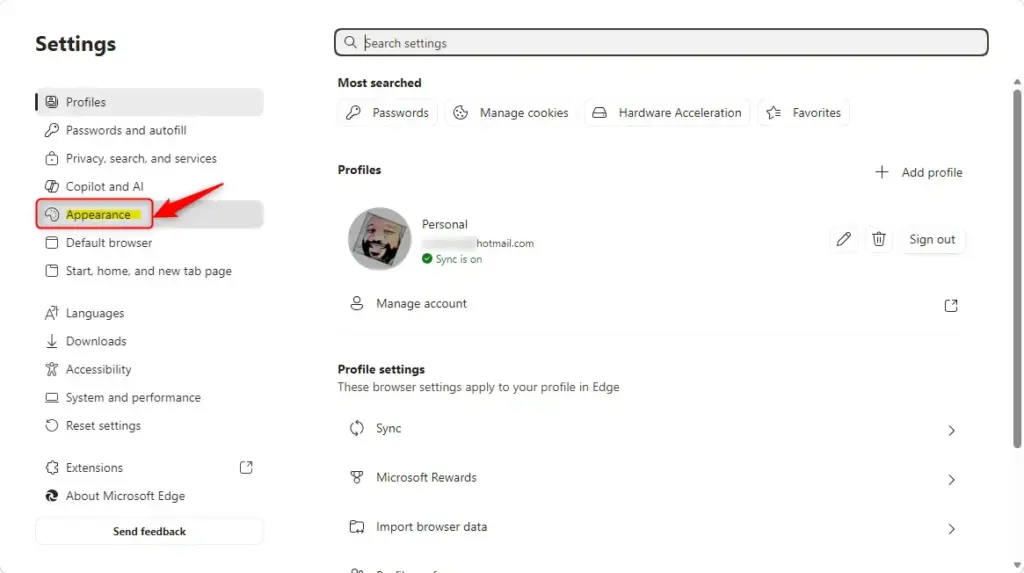Select the Favorites most-searched chip label

(x=816, y=112)
